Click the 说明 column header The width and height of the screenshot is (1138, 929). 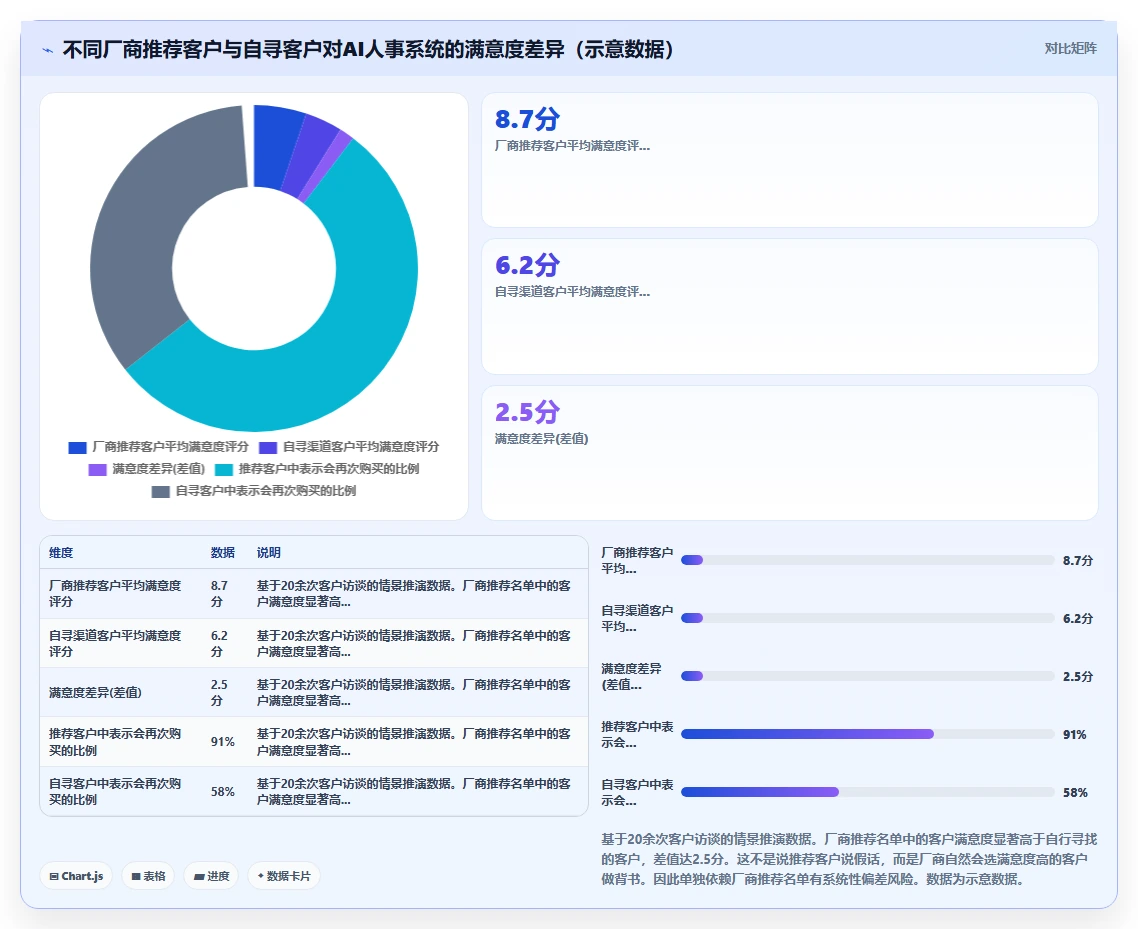(x=269, y=553)
